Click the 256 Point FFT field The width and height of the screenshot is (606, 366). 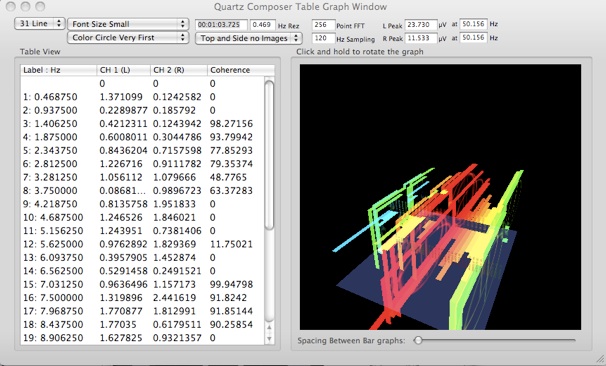click(323, 25)
